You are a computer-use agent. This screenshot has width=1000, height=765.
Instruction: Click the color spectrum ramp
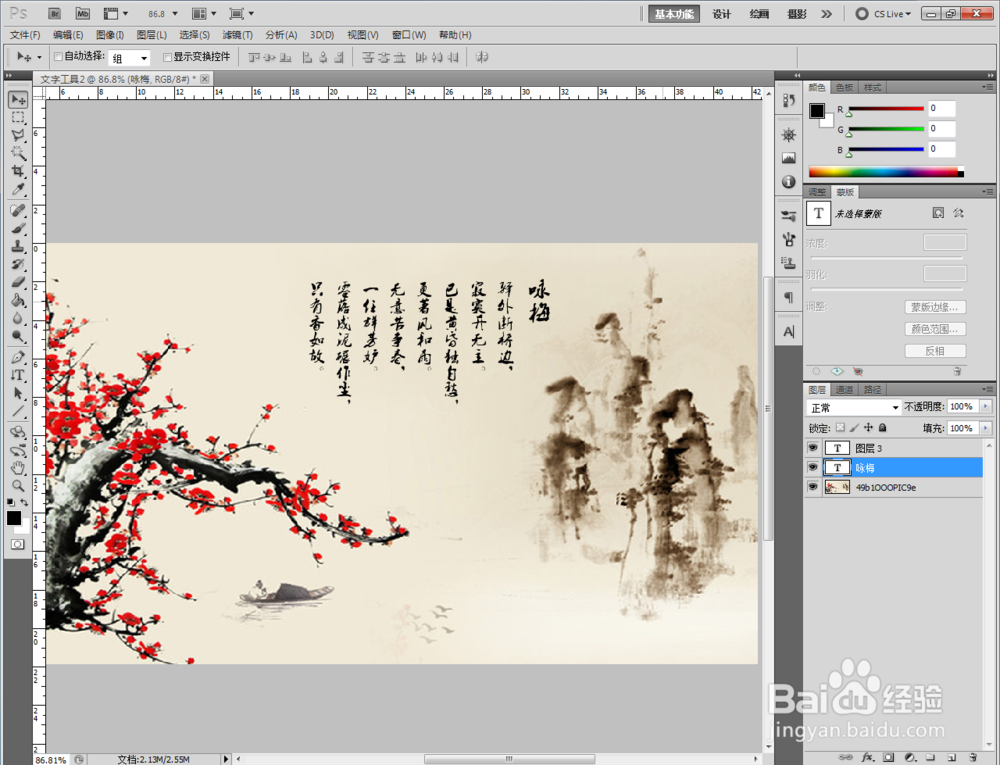(886, 172)
